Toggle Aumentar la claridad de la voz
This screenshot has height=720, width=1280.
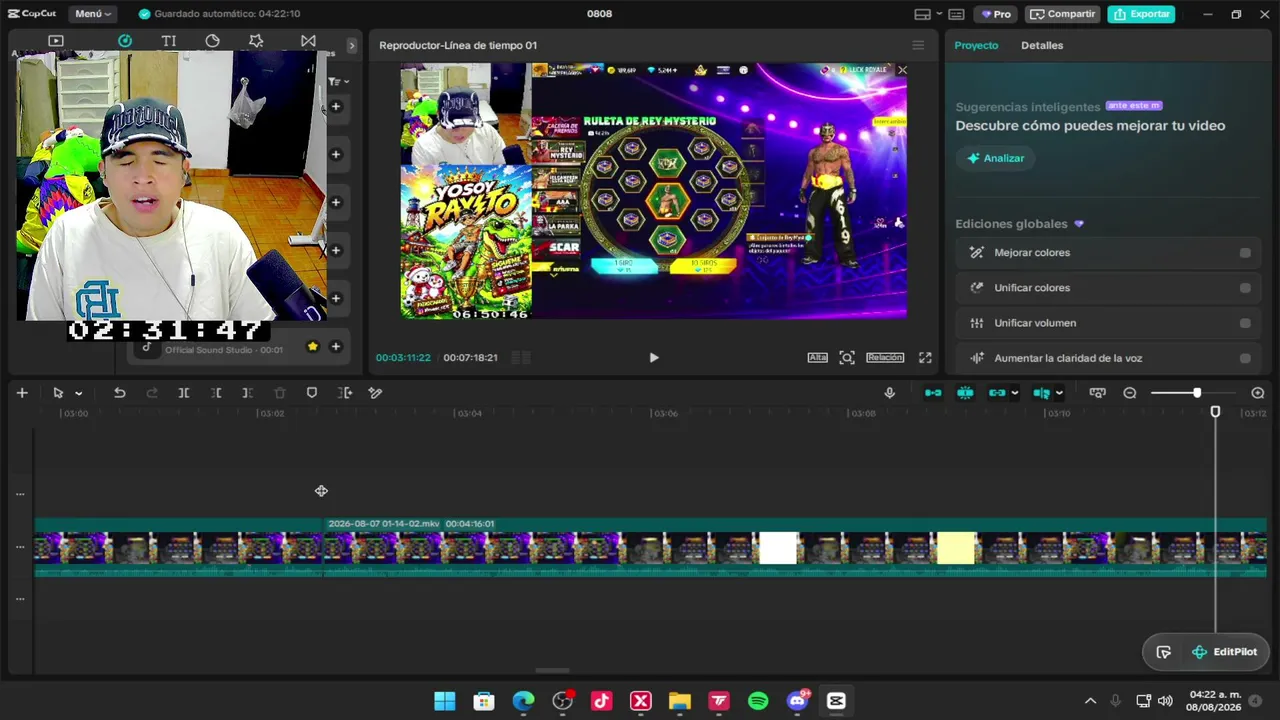click(1245, 358)
